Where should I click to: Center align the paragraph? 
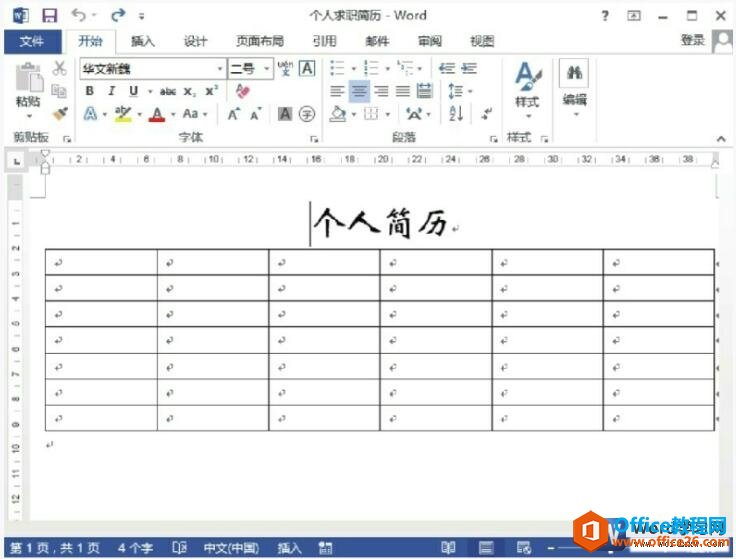coord(359,91)
